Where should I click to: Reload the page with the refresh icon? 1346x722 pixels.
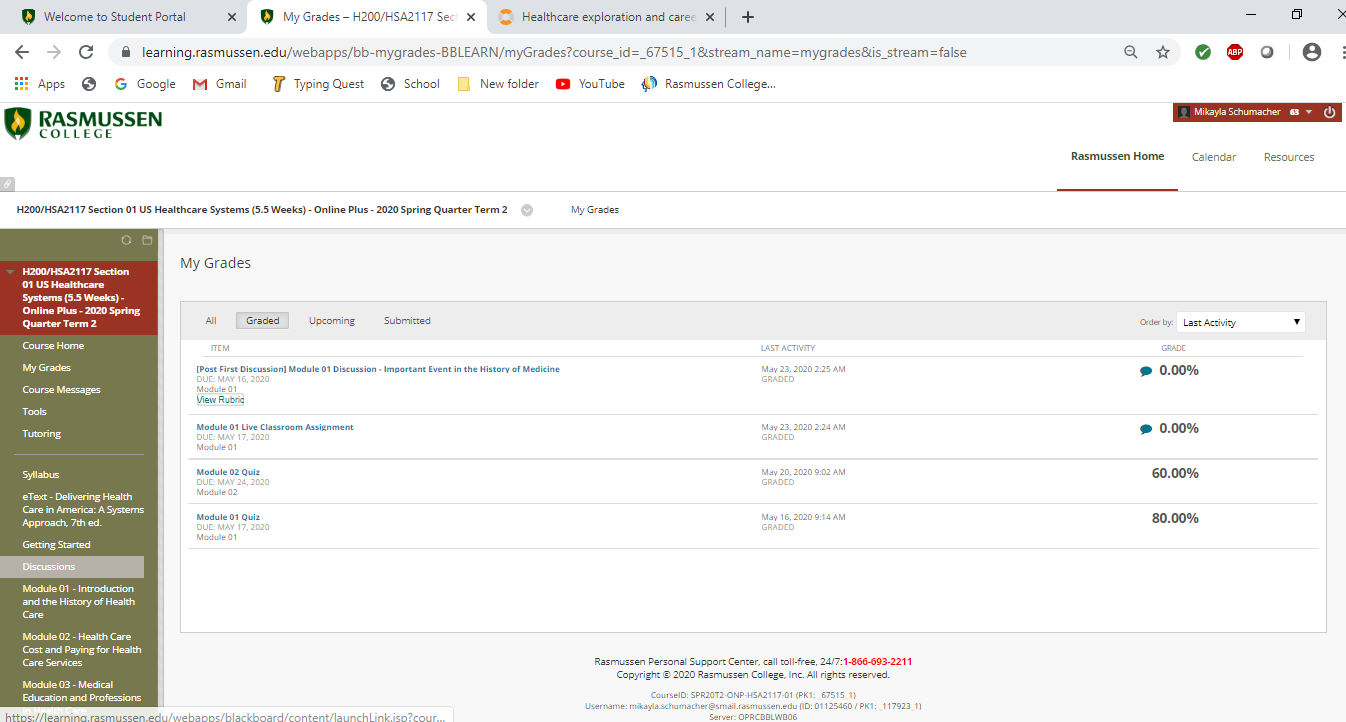coord(86,52)
